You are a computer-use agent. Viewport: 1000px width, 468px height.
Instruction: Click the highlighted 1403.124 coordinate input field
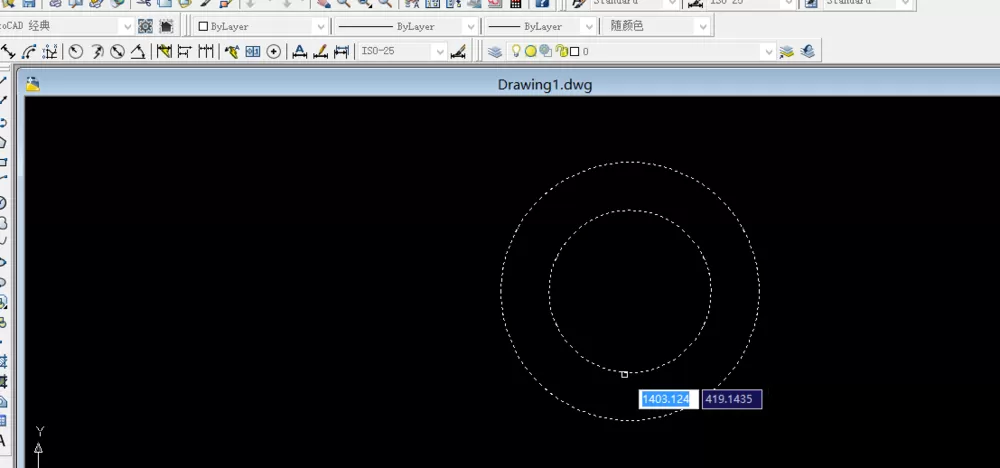pos(669,399)
